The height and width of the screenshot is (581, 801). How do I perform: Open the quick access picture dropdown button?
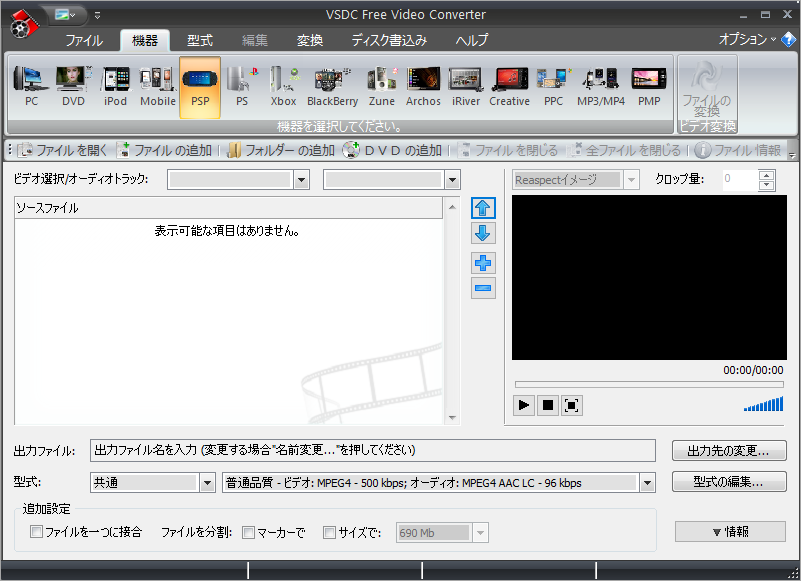point(65,15)
